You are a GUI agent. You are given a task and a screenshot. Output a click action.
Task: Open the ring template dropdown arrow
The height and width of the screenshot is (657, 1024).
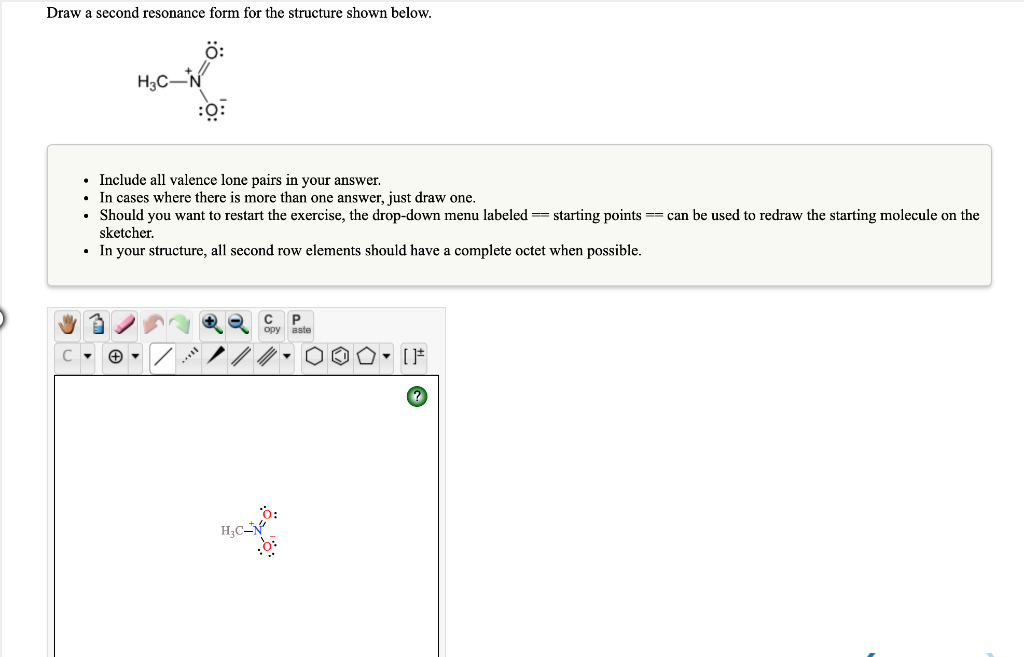[x=386, y=356]
